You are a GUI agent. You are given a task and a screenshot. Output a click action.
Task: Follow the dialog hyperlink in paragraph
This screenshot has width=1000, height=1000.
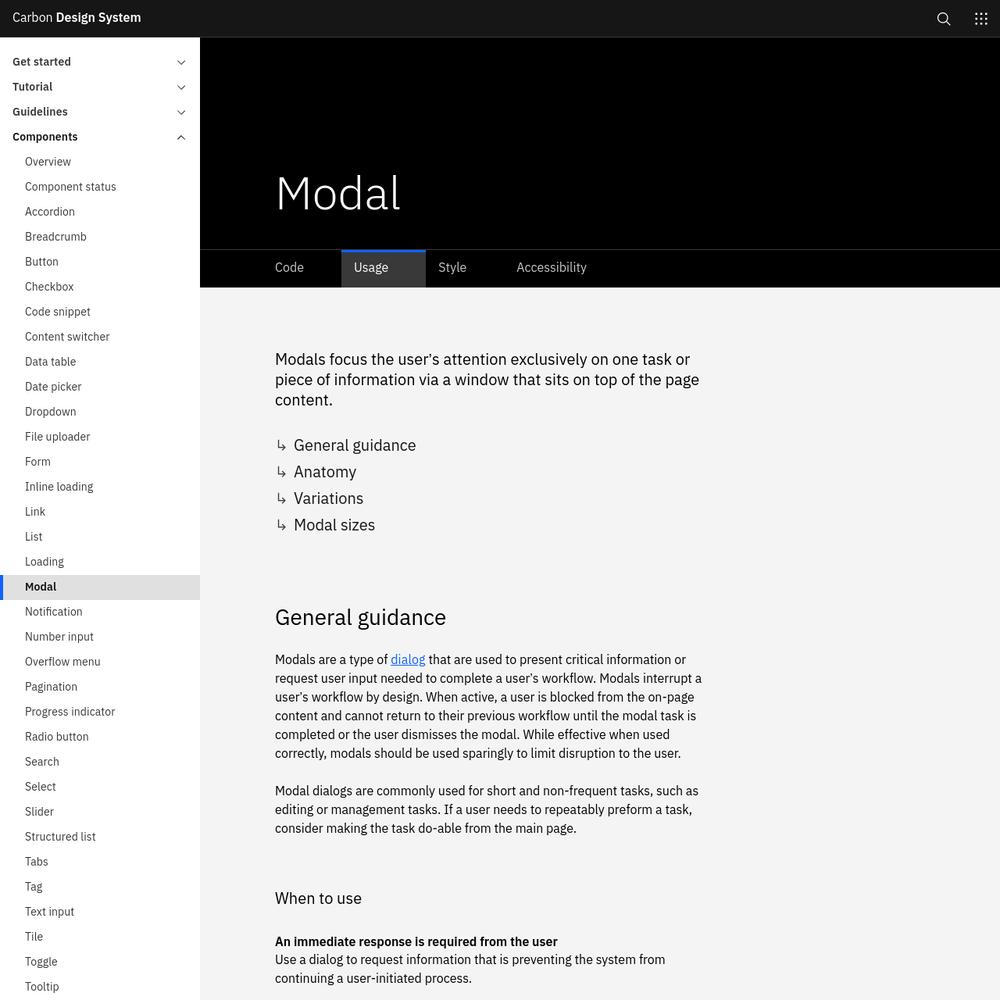pyautogui.click(x=408, y=659)
